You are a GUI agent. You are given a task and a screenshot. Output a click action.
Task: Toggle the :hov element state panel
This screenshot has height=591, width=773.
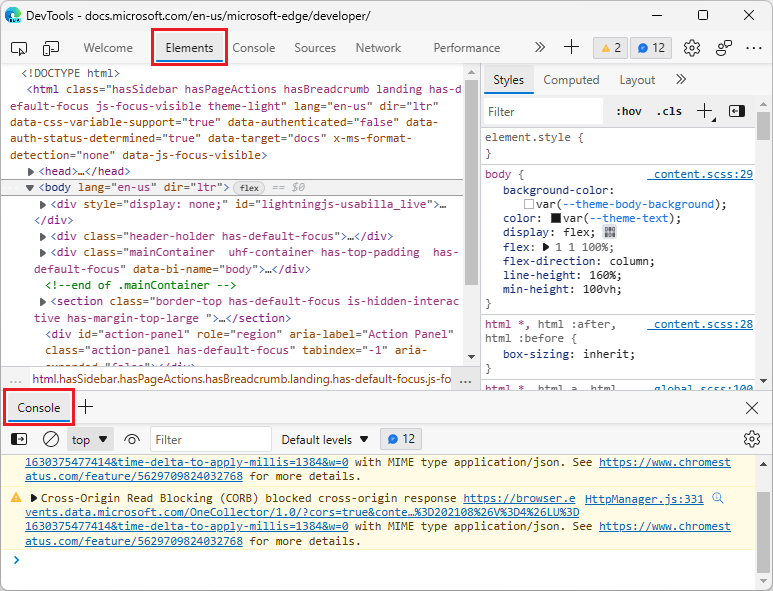coord(629,111)
